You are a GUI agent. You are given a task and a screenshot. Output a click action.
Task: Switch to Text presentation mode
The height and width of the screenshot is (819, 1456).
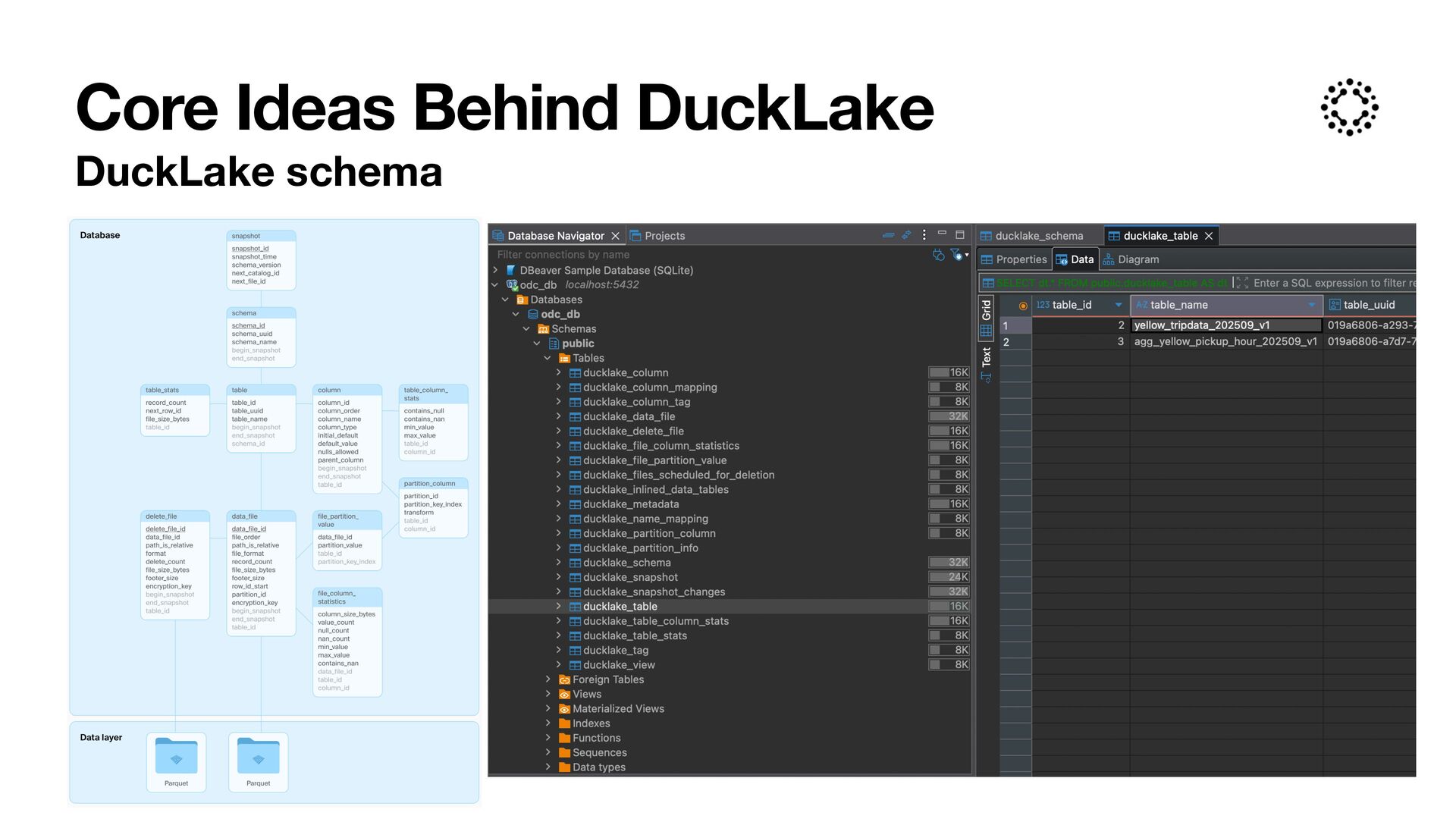(x=986, y=356)
